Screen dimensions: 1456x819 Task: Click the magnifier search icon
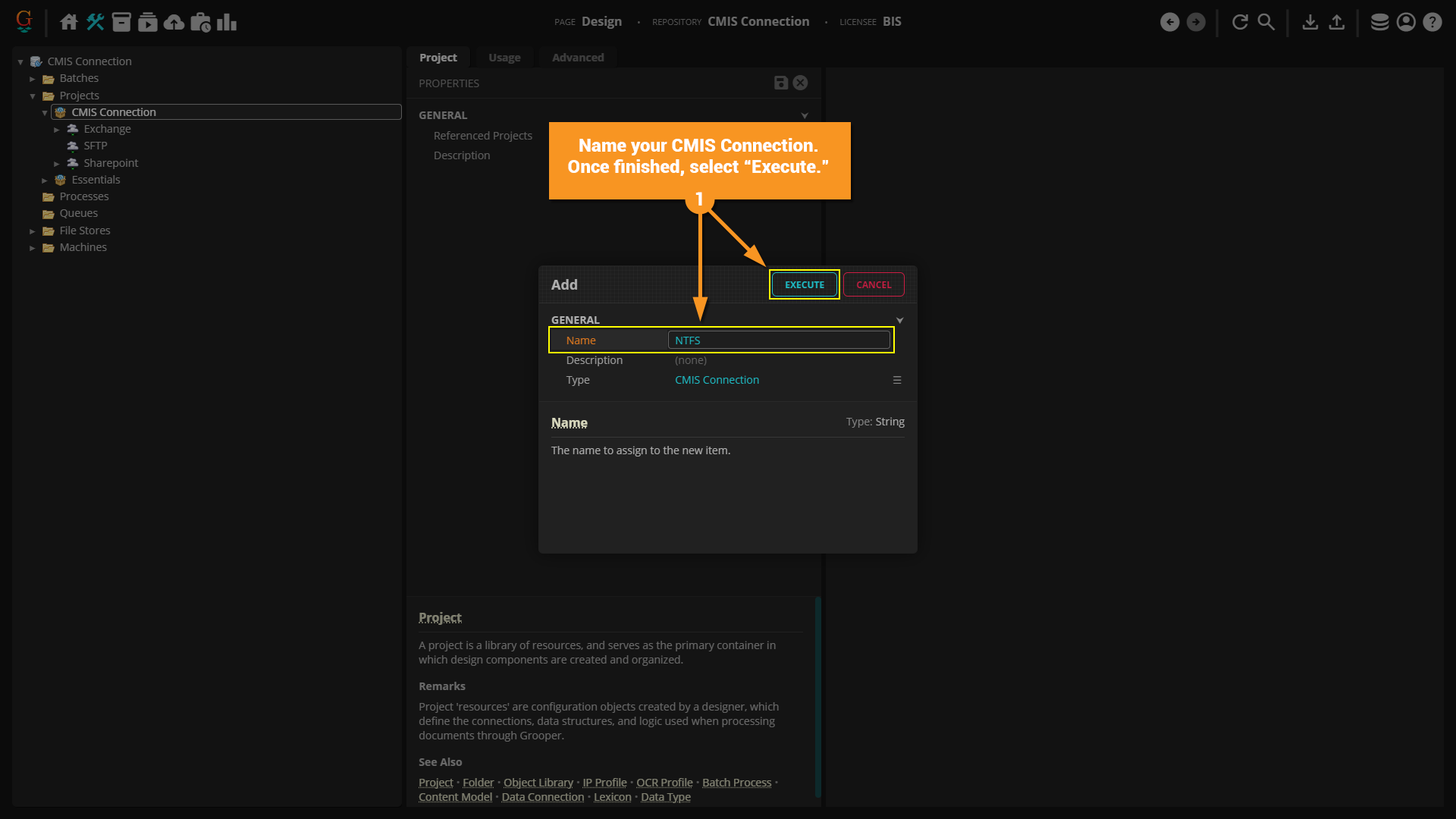(x=1266, y=22)
